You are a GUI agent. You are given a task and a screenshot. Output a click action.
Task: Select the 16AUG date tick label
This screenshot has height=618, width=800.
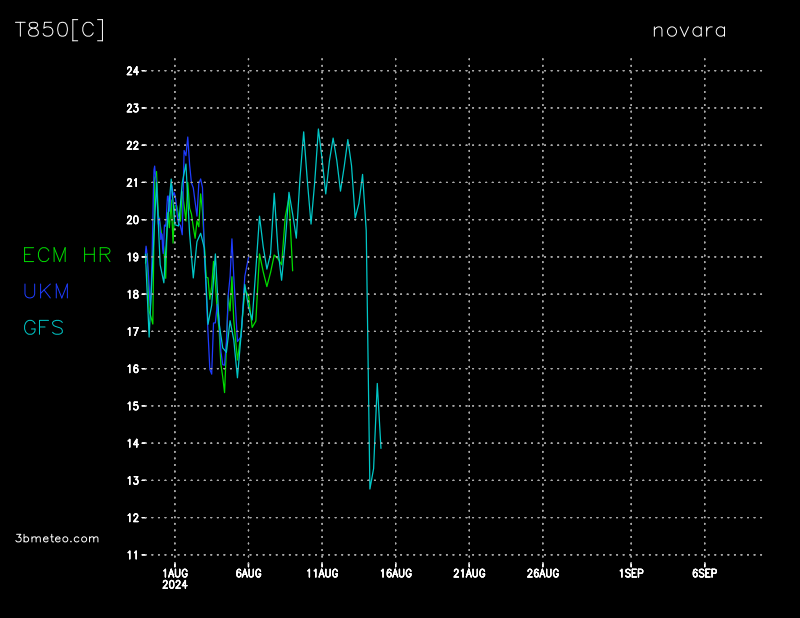point(396,573)
